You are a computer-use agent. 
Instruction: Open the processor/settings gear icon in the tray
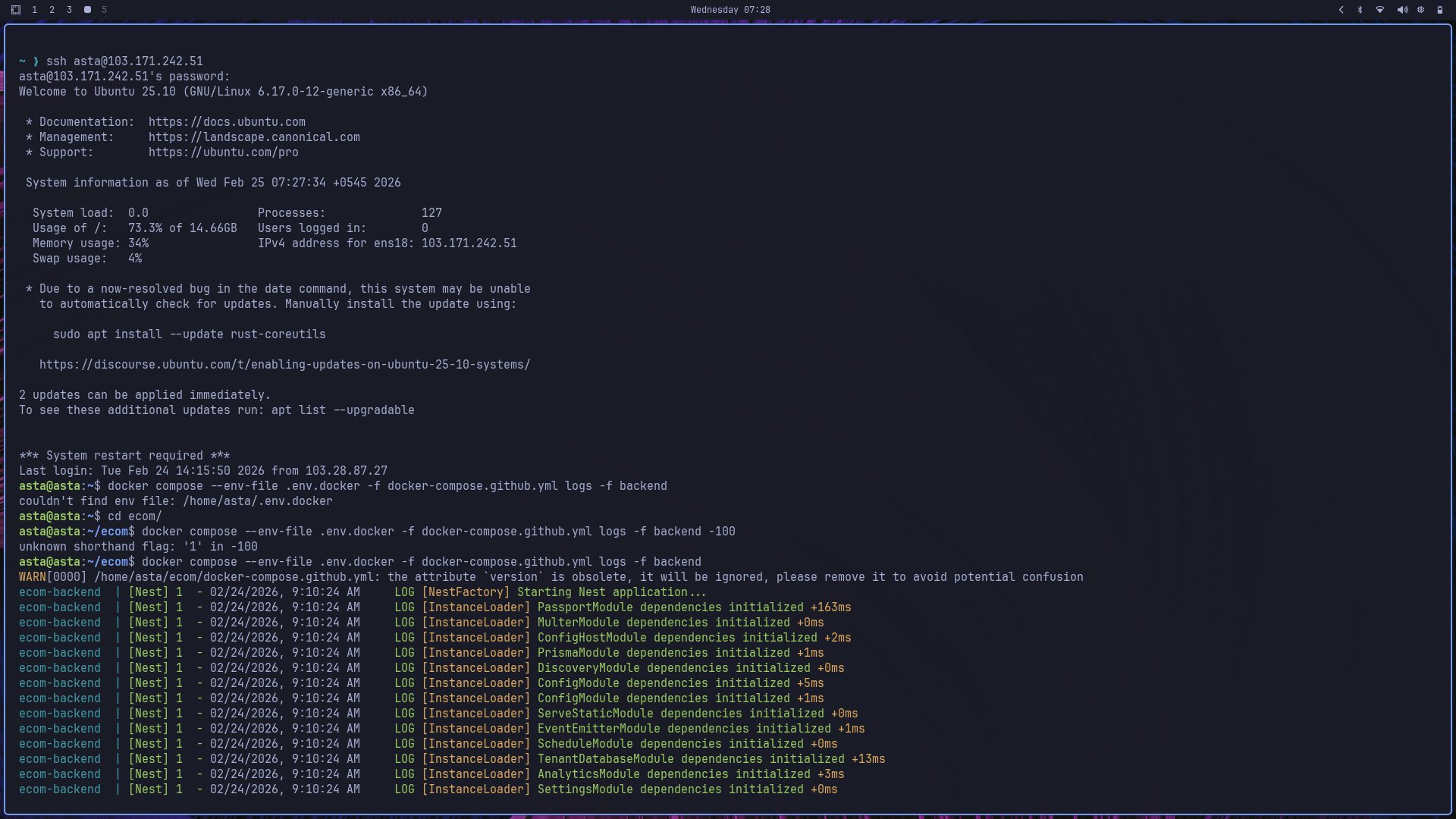coord(1420,10)
